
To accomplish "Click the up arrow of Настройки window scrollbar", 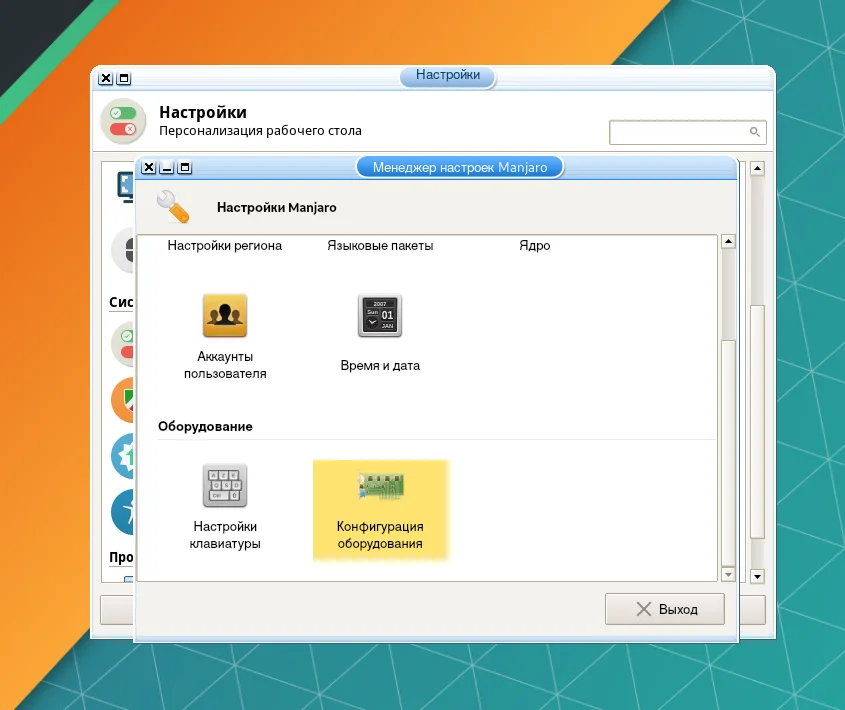I will (757, 168).
